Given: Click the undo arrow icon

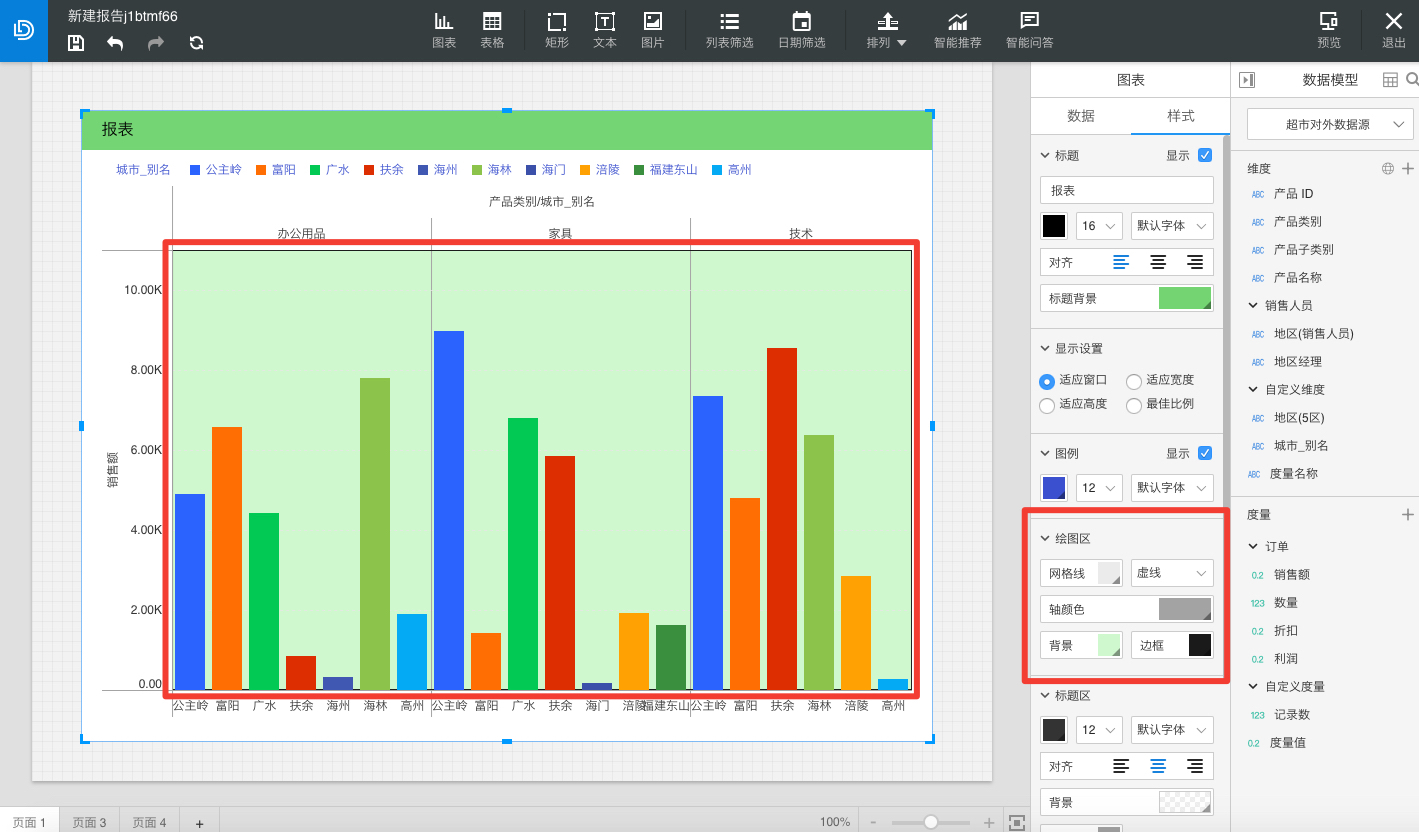Looking at the screenshot, I should (x=115, y=43).
